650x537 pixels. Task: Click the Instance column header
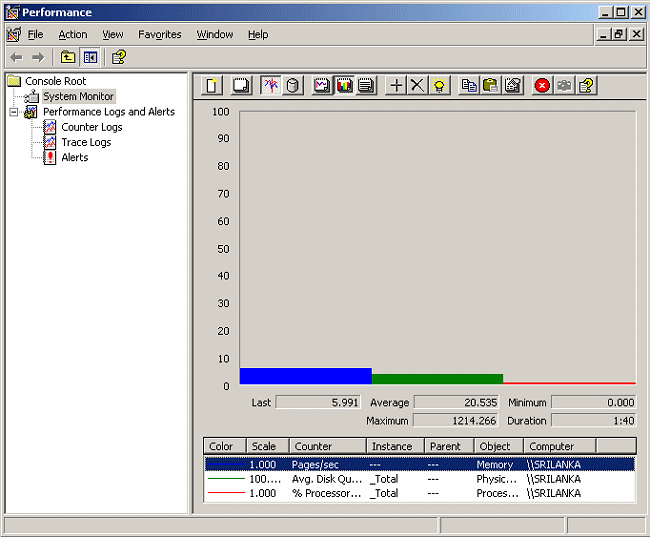click(395, 446)
